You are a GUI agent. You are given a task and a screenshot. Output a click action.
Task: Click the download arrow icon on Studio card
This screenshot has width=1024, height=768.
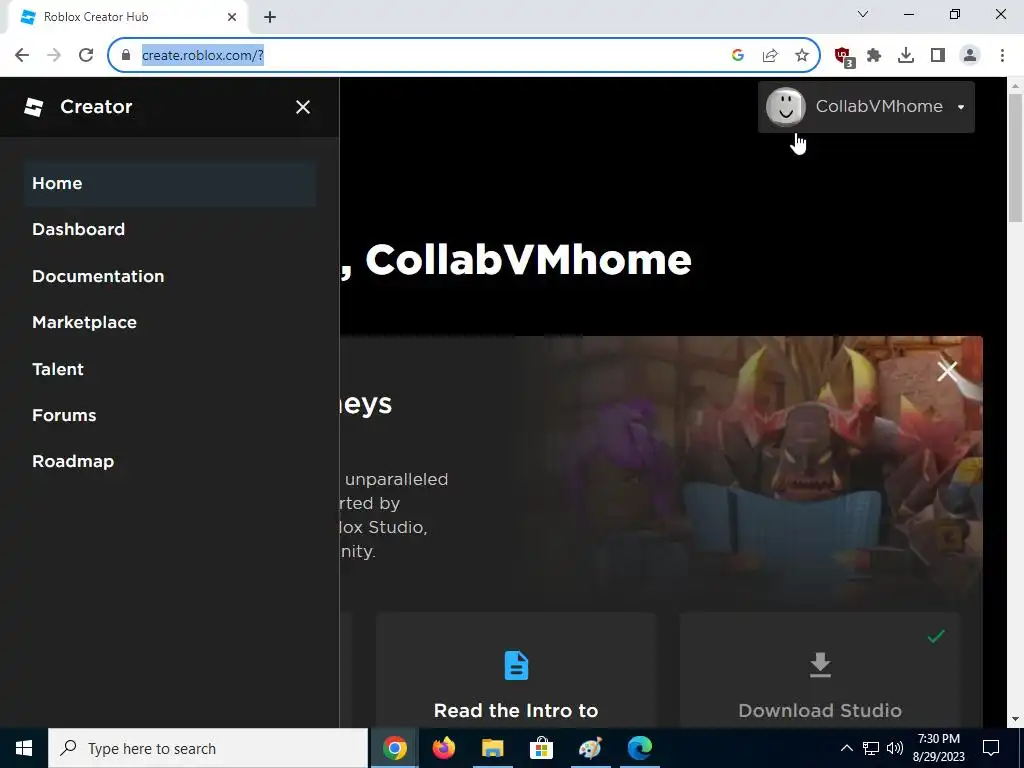coord(820,665)
